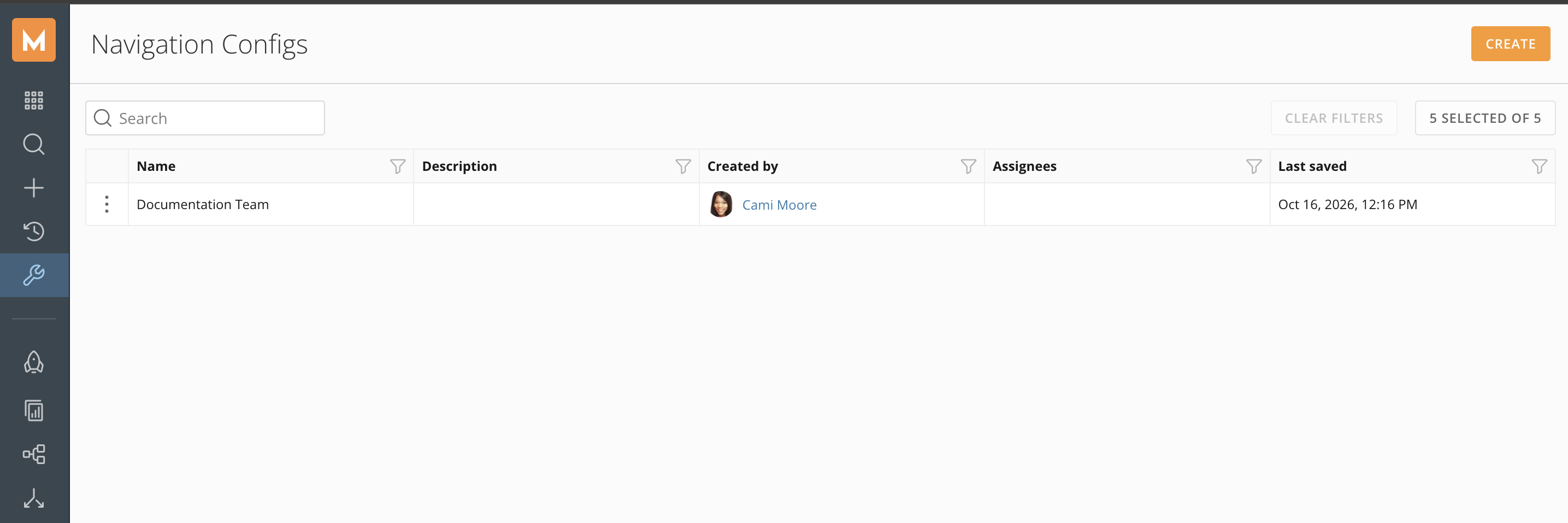The height and width of the screenshot is (523, 1568).
Task: Open Cami Moore profile link
Action: 779,205
